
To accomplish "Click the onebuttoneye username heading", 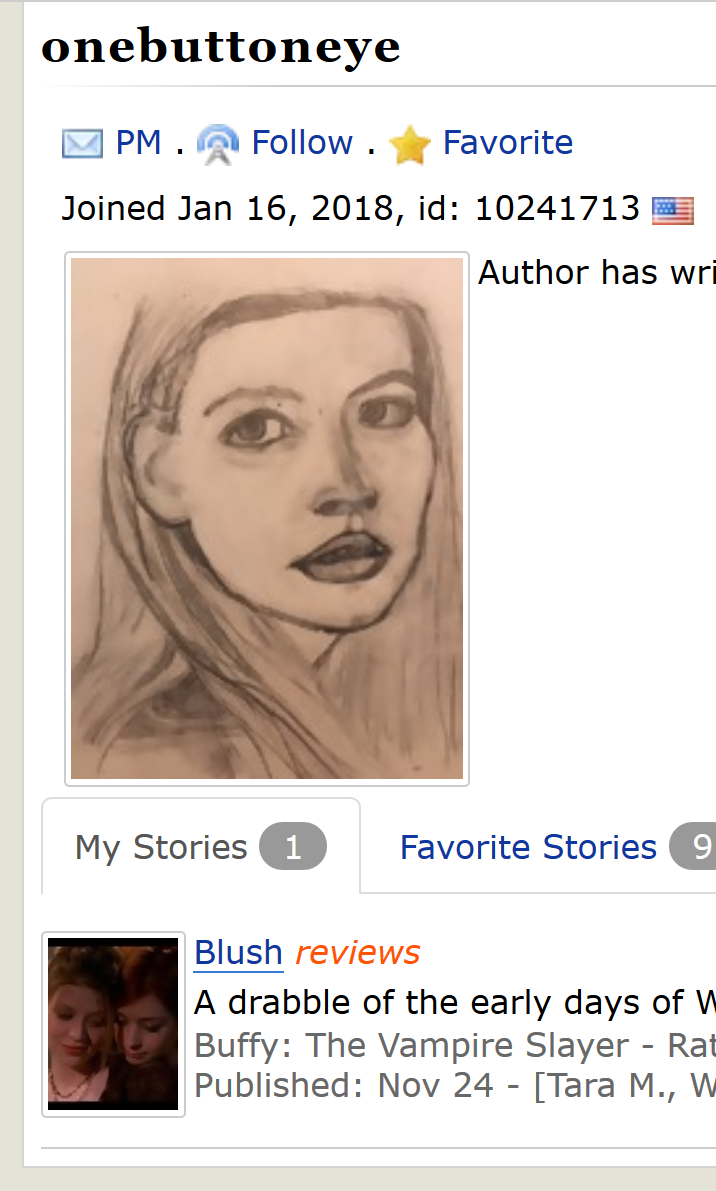I will coord(220,47).
